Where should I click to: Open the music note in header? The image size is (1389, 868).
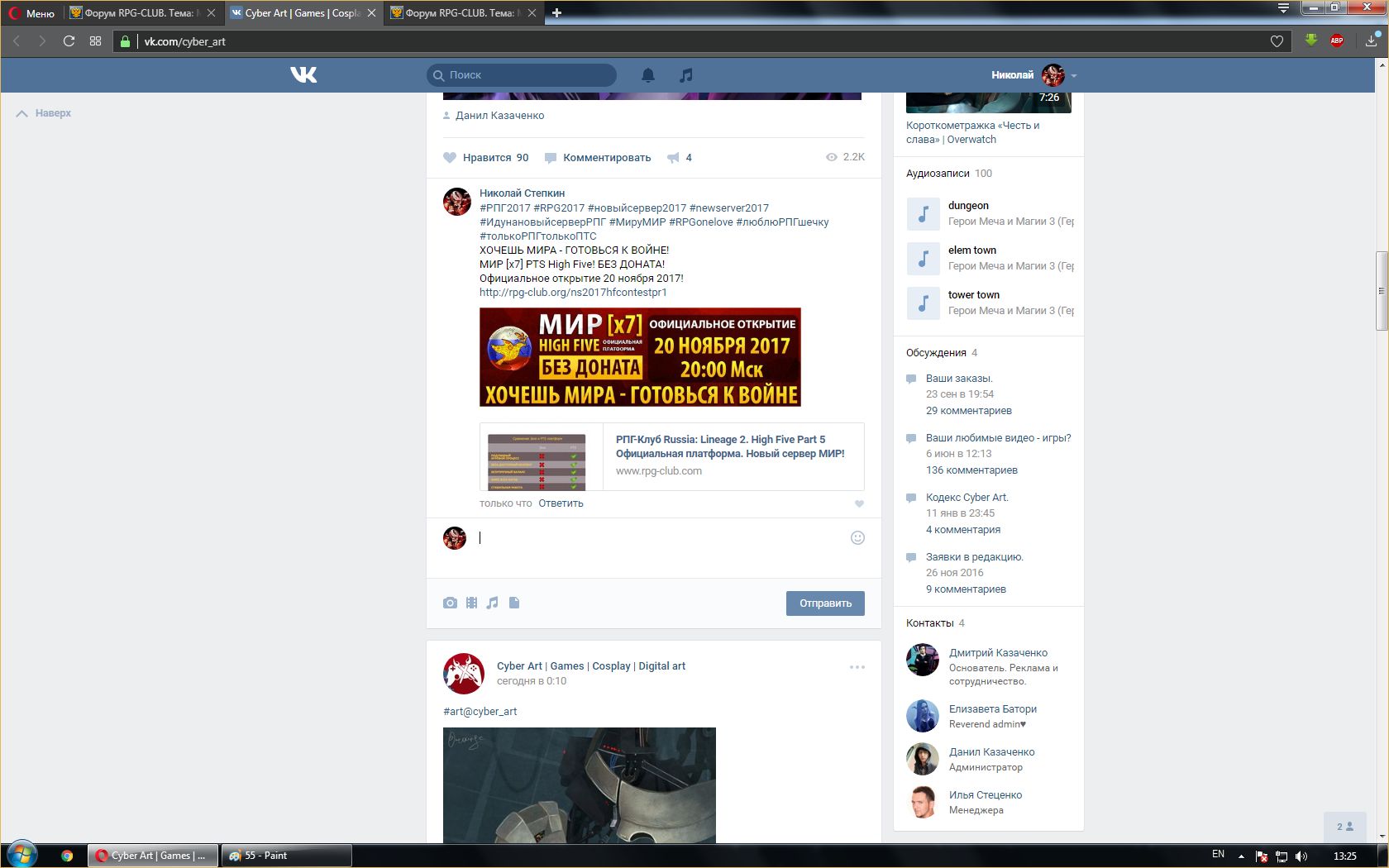point(685,75)
